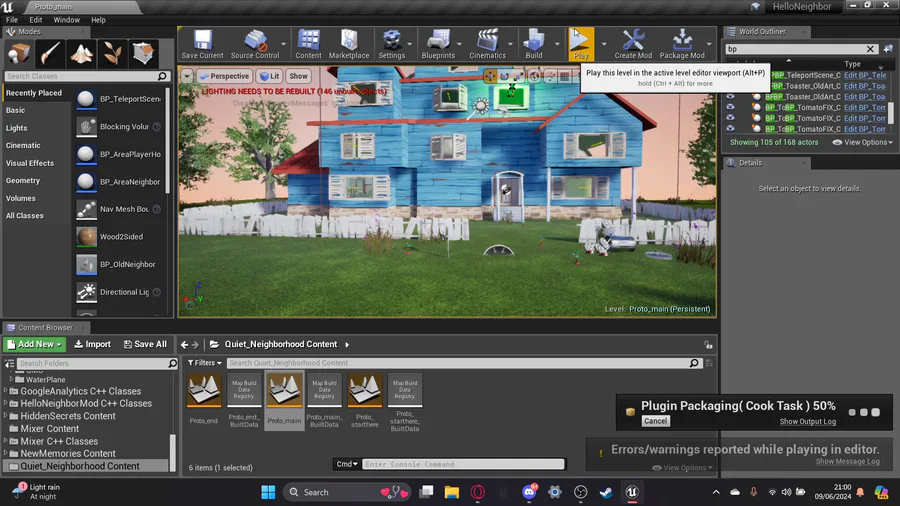Open the File menu
Screen dimensions: 900x506
[11, 20]
